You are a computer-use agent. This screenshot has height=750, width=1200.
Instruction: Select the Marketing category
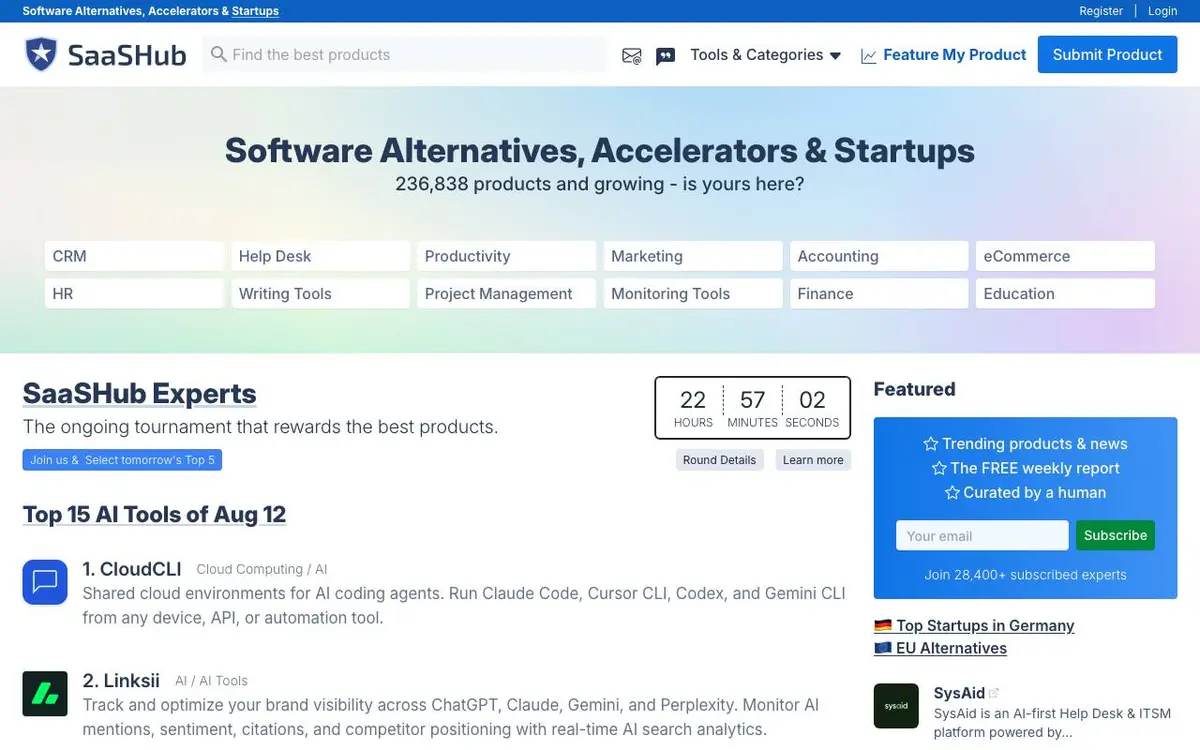[693, 256]
